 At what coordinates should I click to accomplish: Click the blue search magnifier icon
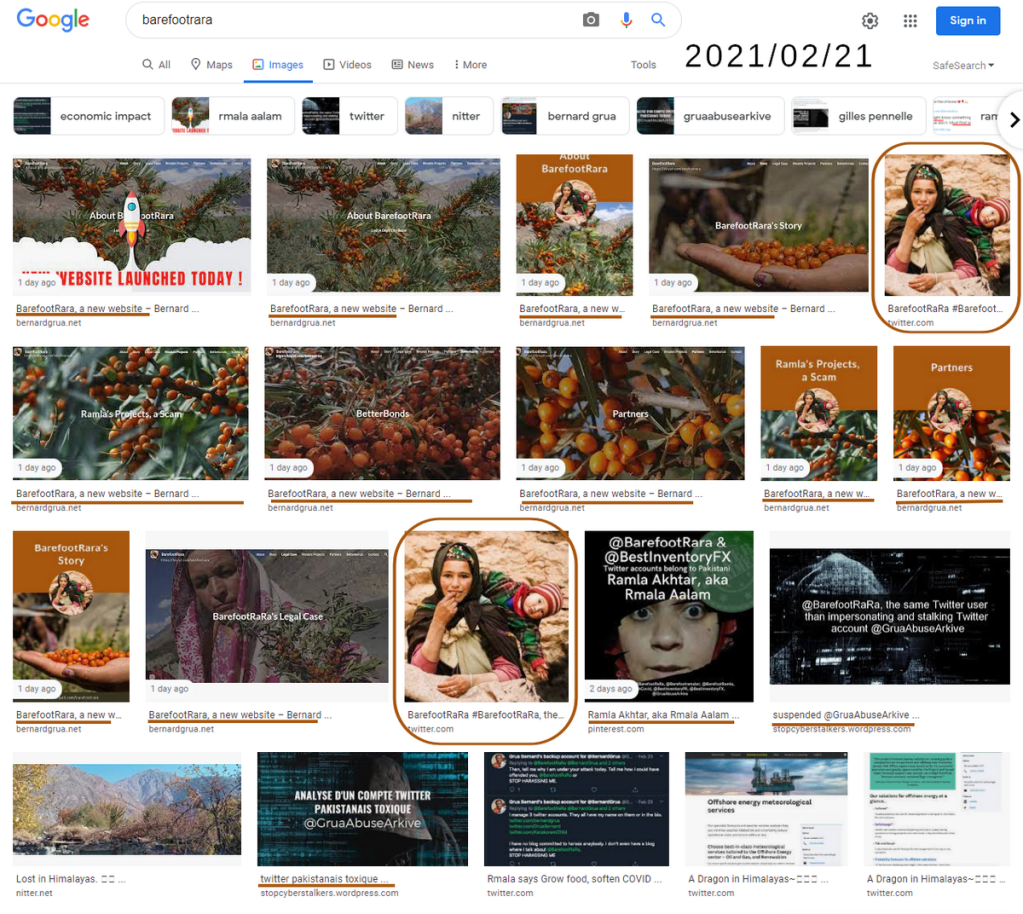(657, 19)
